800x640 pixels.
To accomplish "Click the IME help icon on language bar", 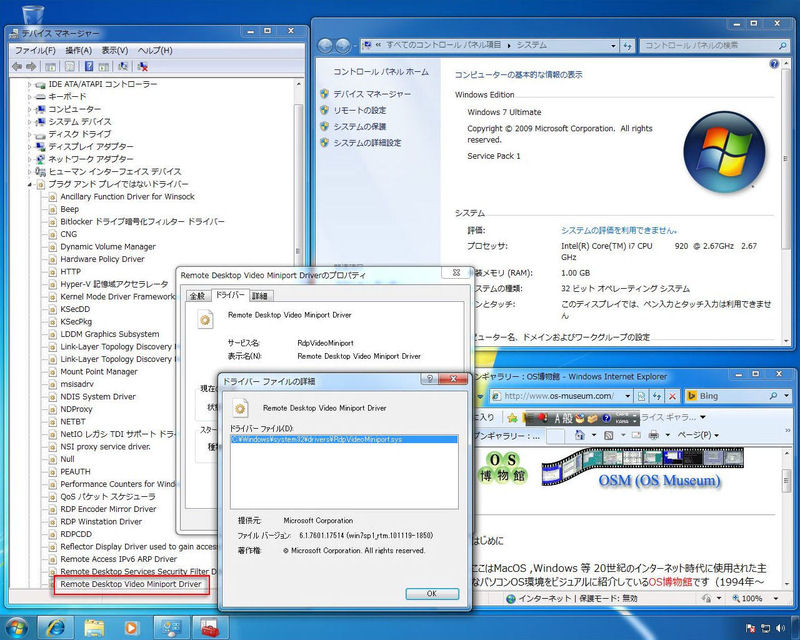I will tap(606, 419).
